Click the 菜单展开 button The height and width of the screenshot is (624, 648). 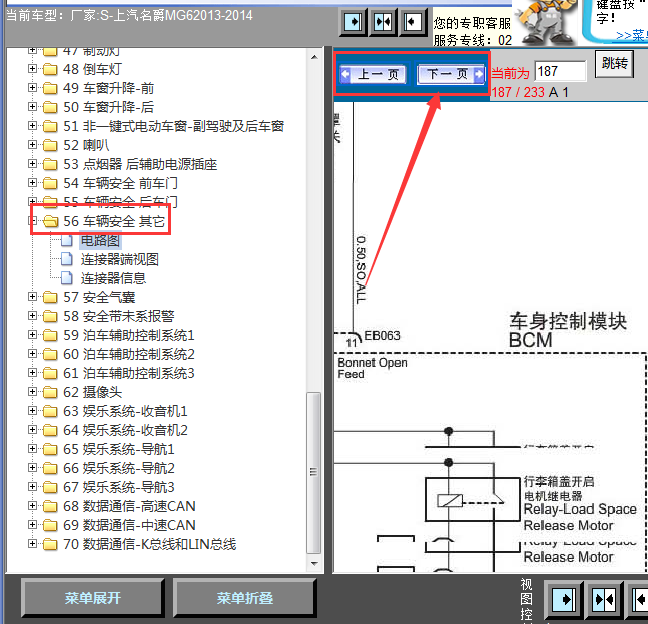pos(93,598)
